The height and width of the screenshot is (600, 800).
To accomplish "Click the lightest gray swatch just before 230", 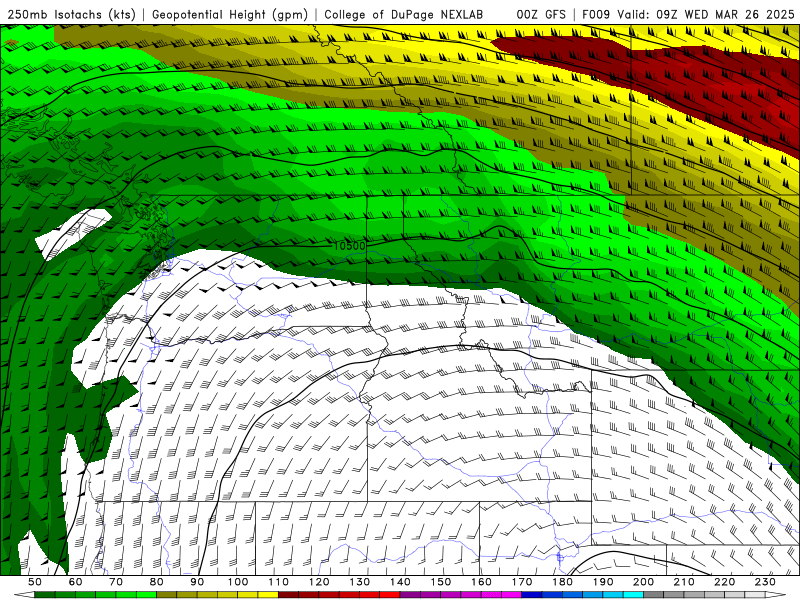I will [x=755, y=595].
